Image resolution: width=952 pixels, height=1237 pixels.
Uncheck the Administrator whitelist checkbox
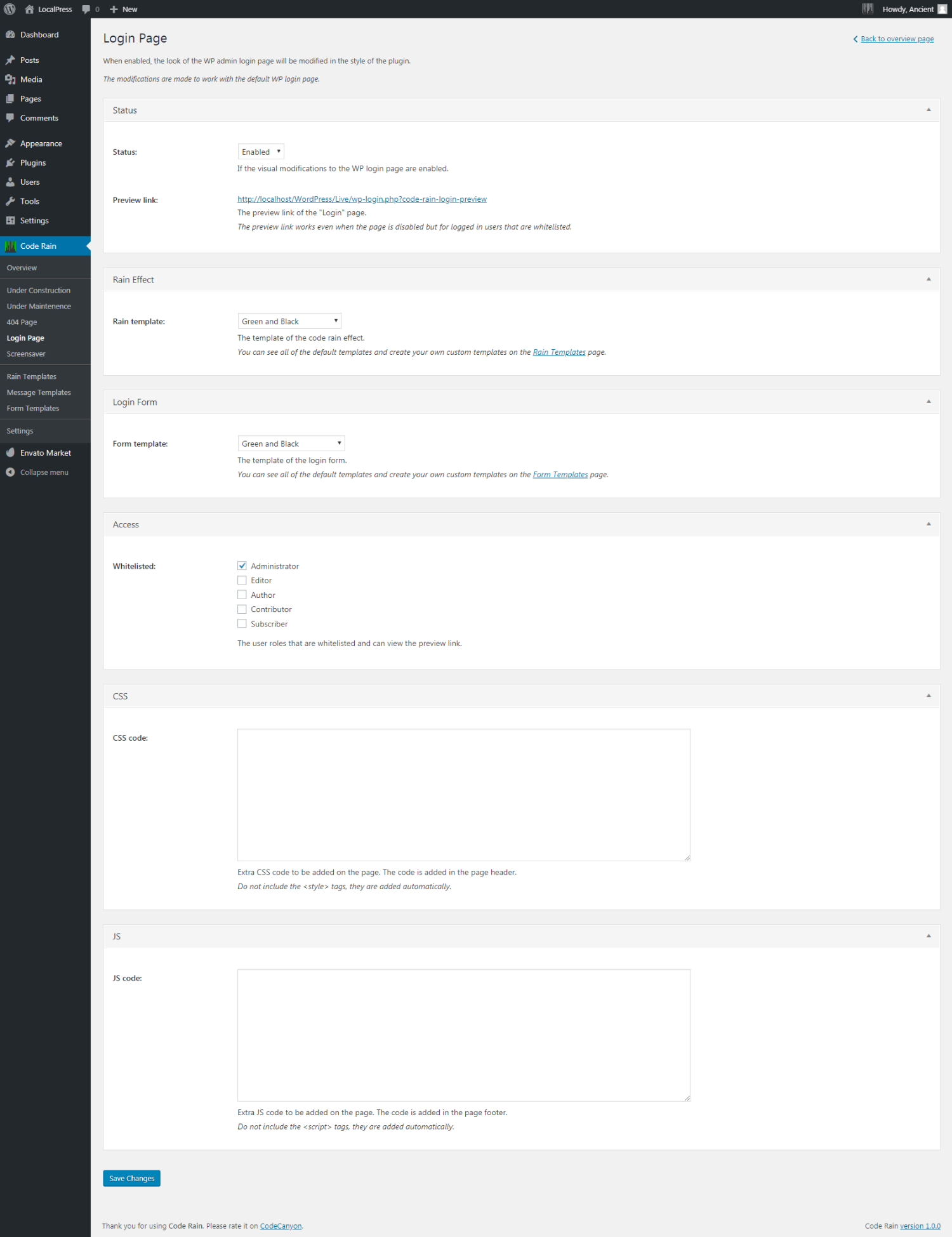click(x=242, y=566)
